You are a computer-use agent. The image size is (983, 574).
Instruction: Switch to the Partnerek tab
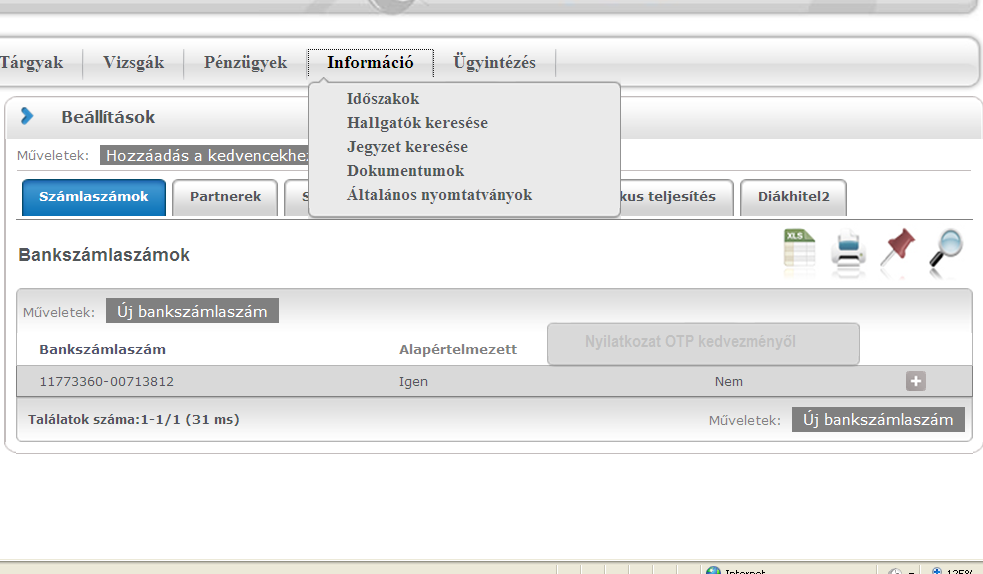[x=225, y=197]
